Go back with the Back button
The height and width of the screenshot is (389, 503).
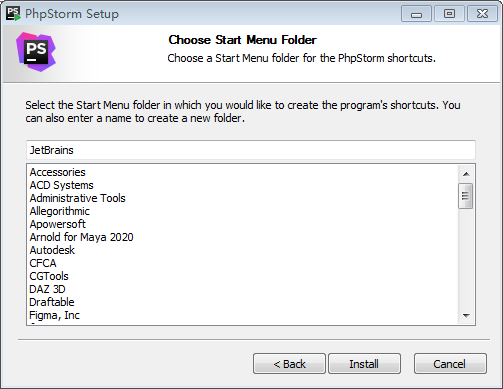pos(289,364)
